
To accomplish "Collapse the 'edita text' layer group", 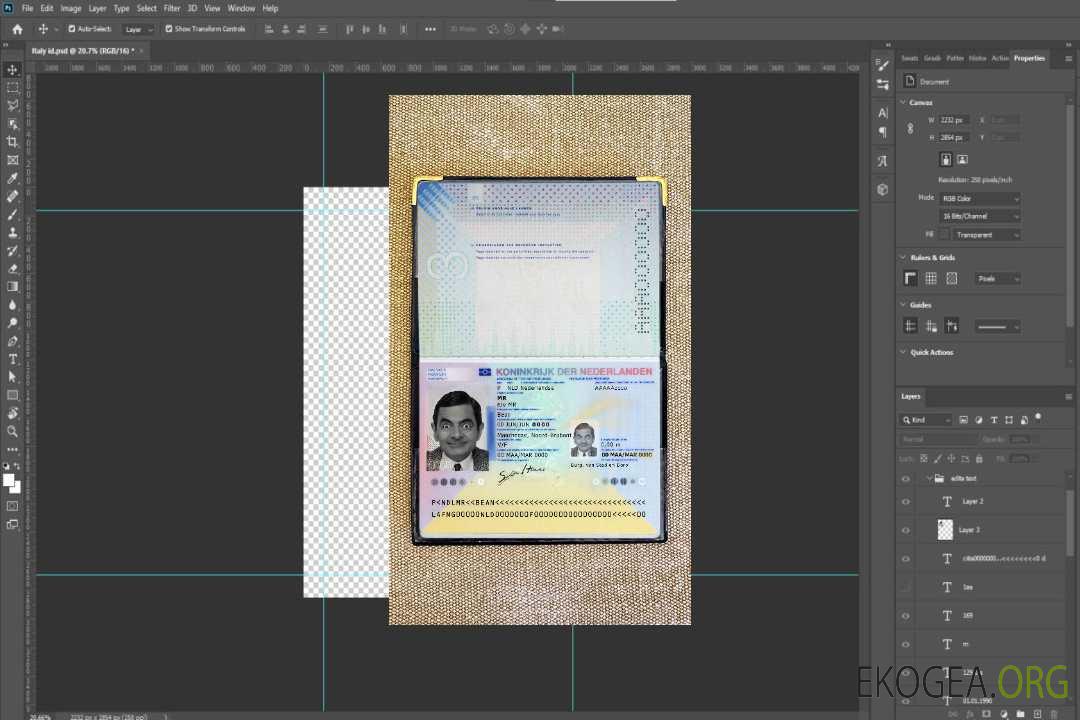I will click(x=929, y=478).
